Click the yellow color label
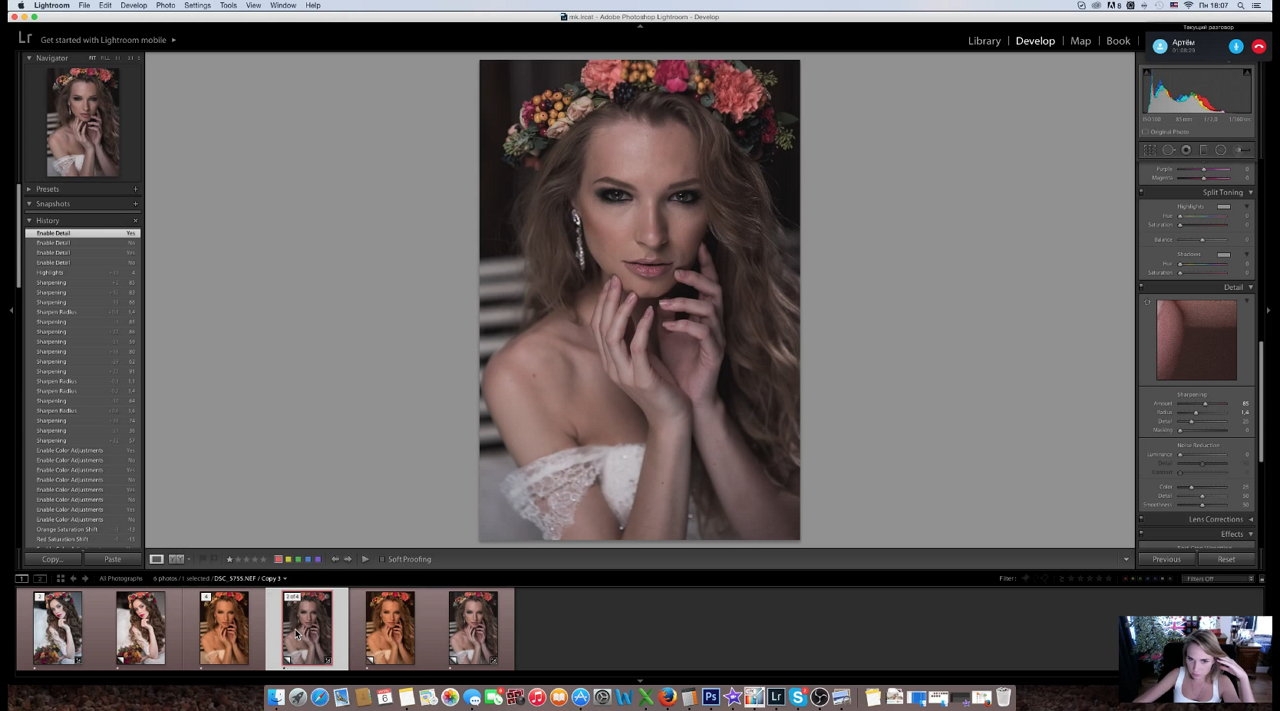 pyautogui.click(x=288, y=559)
